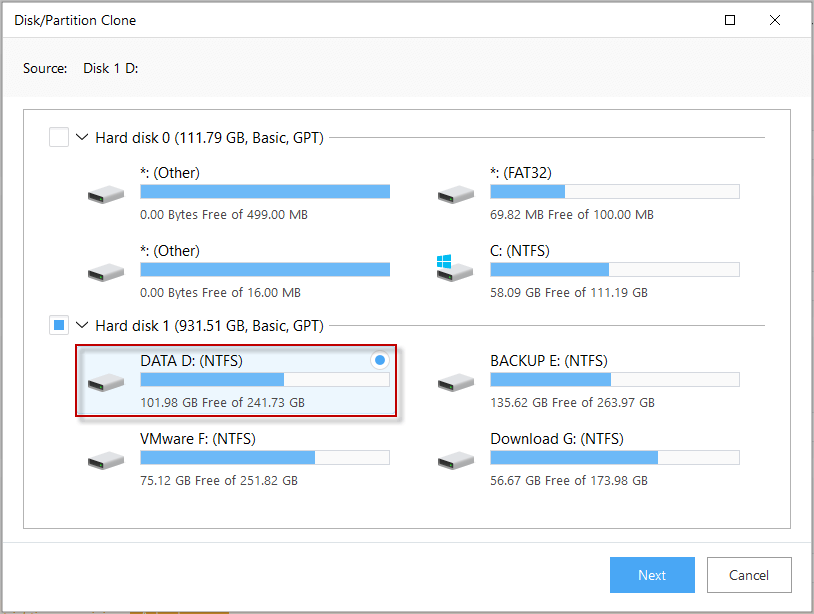Collapse the Hard disk 1 partition list
This screenshot has height=614, width=814.
pos(82,325)
